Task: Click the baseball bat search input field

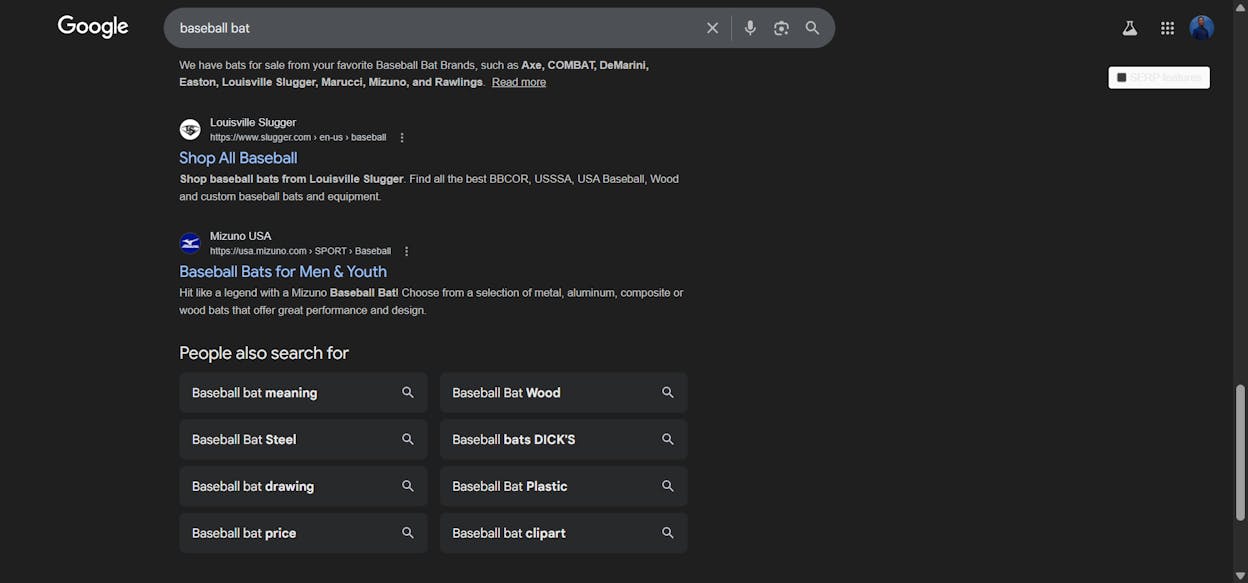Action: click(435, 28)
